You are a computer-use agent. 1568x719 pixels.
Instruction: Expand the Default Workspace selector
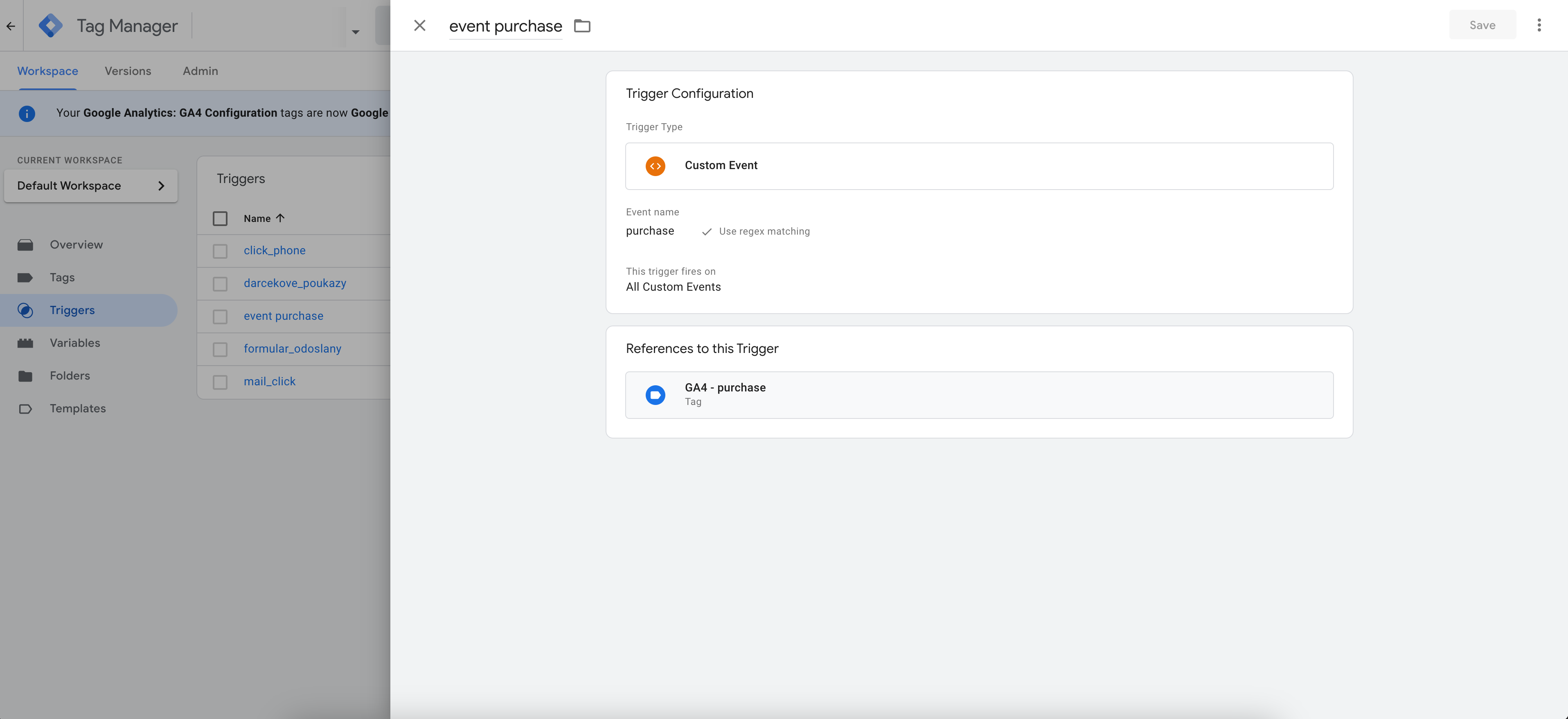coord(91,186)
